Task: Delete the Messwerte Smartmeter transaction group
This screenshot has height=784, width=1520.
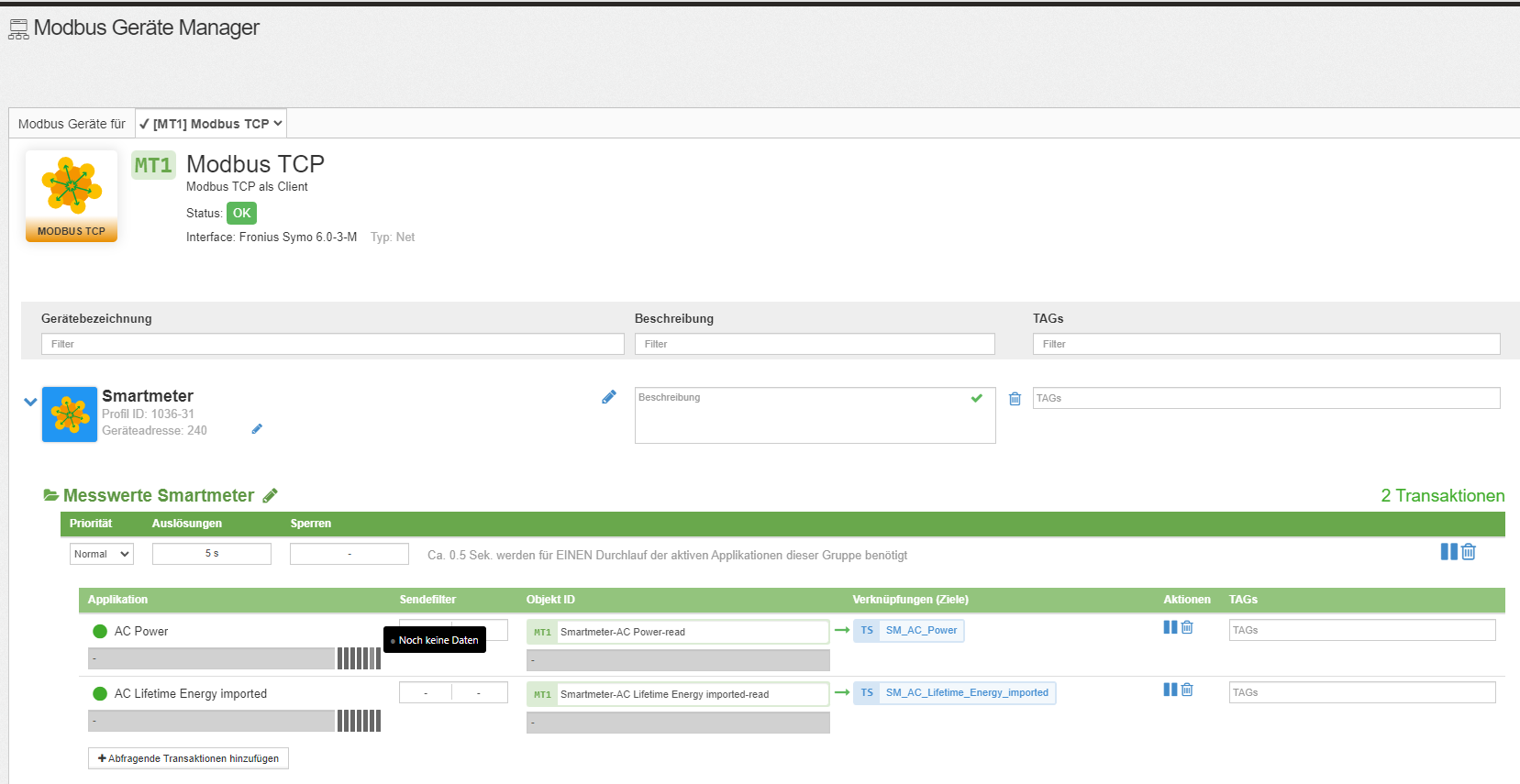Action: click(1469, 552)
